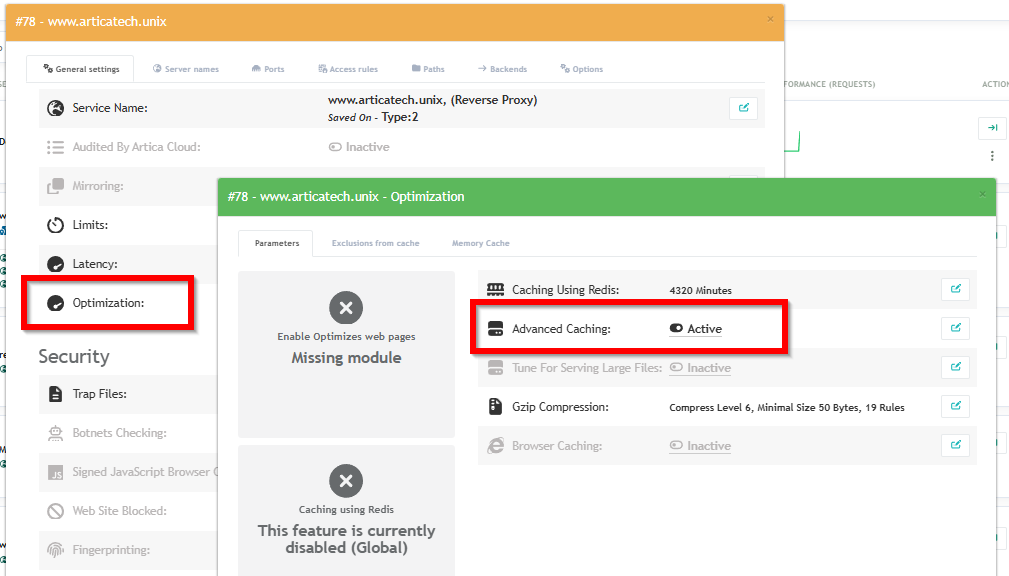The image size is (1009, 576).
Task: Click Botnets Checking label
Action: [120, 433]
